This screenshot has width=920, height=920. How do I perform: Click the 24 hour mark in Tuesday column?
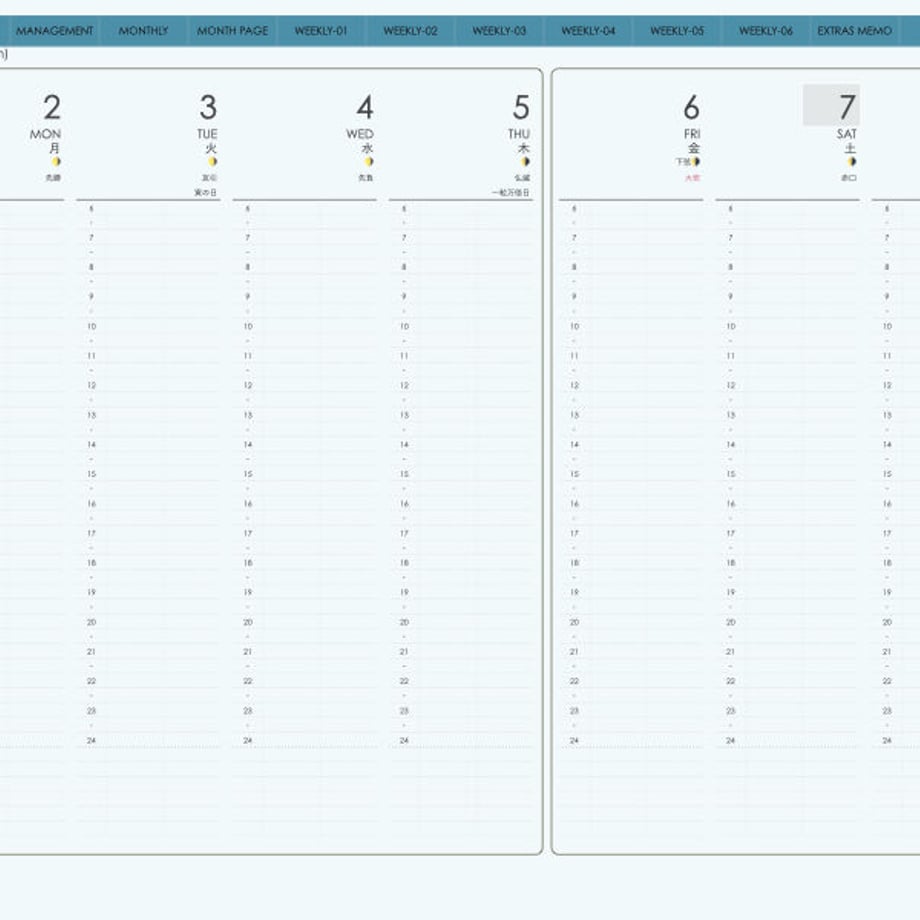[92, 740]
